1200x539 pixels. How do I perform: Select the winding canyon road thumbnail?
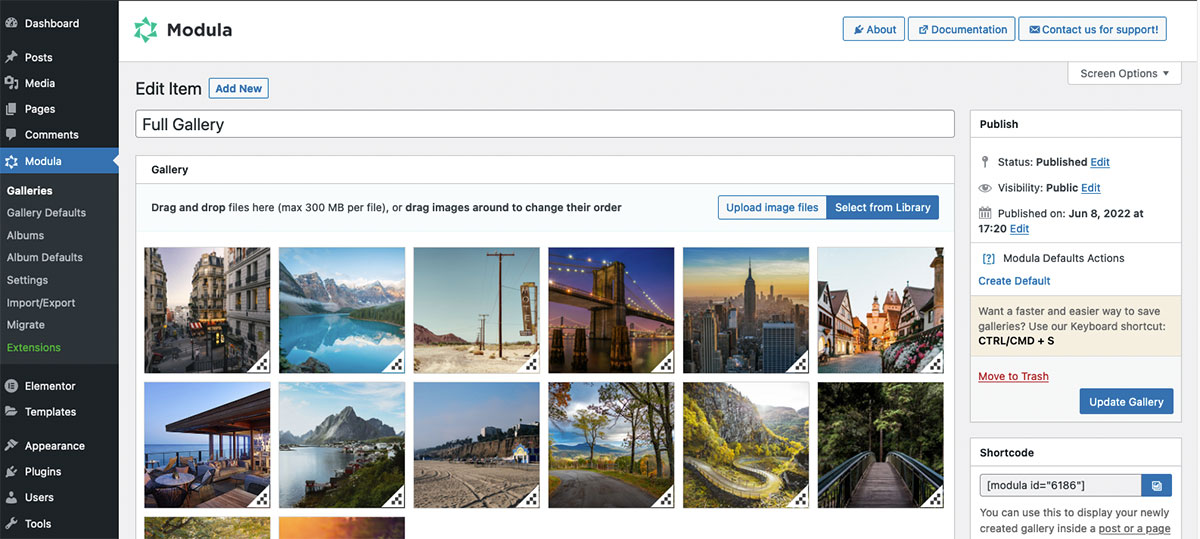[x=746, y=445]
